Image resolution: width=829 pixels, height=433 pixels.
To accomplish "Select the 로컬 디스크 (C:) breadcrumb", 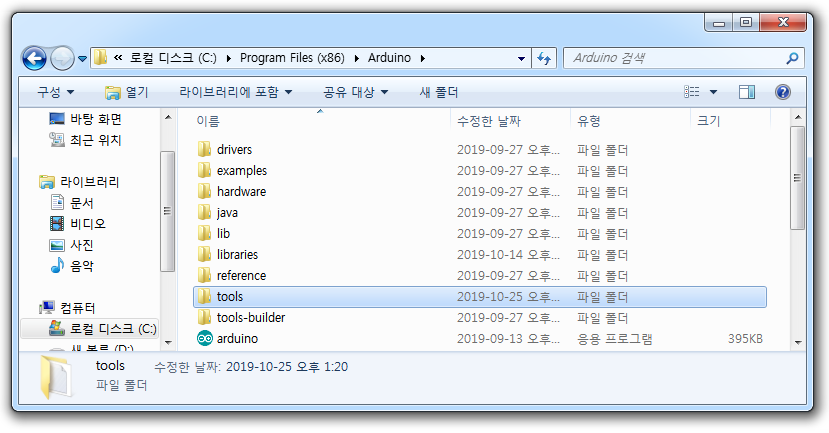I will tap(173, 58).
